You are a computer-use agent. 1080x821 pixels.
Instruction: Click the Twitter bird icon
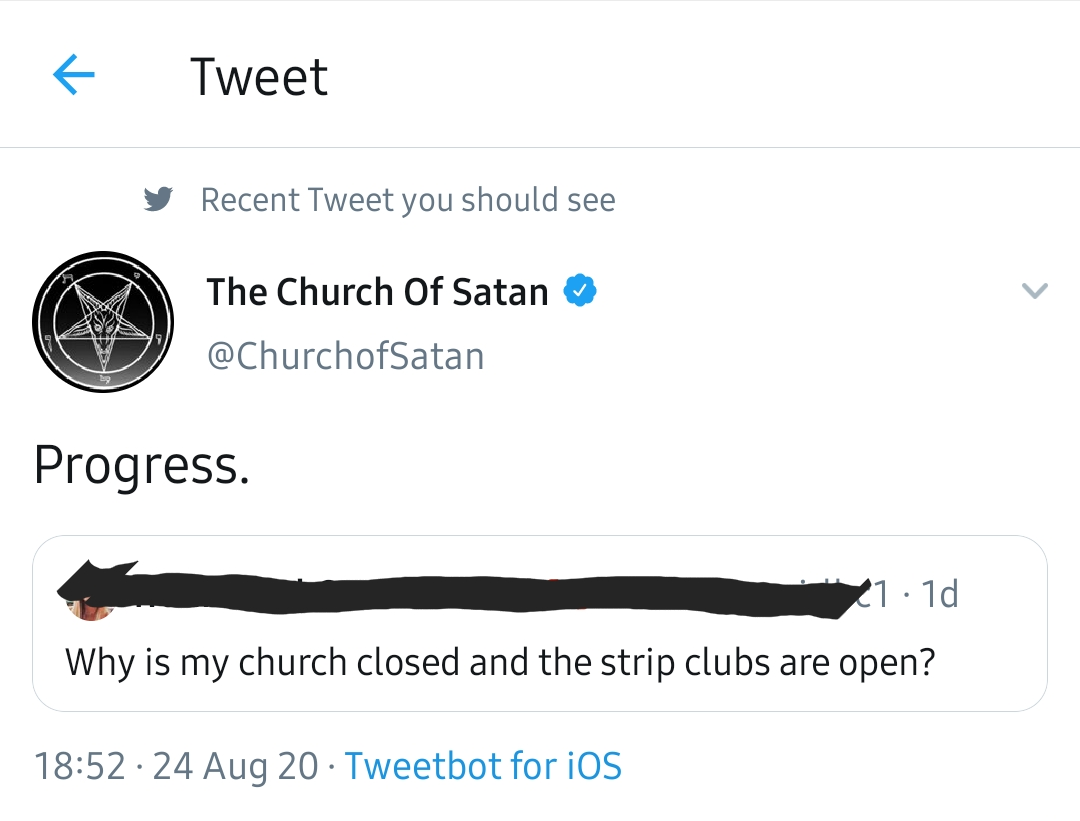tap(158, 200)
